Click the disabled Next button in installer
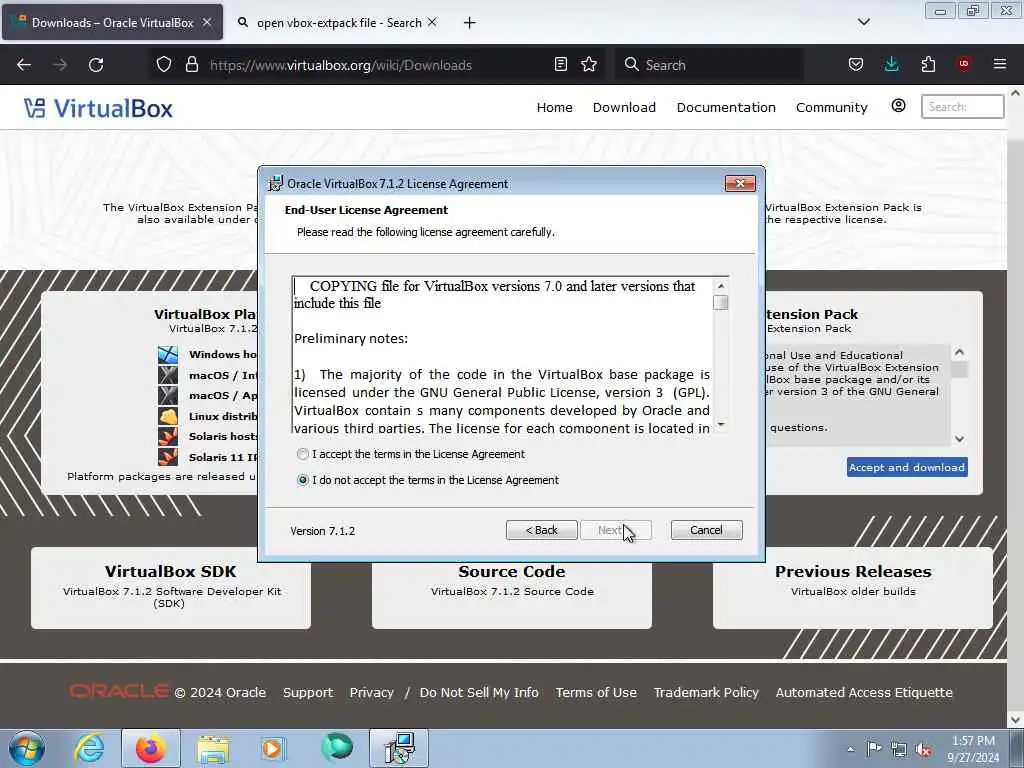The height and width of the screenshot is (768, 1024). pyautogui.click(x=615, y=530)
